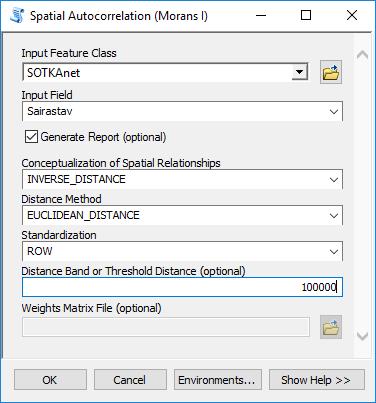Uncheck the Generate Report checkbox
Image resolution: width=376 pixels, height=403 pixels.
pyautogui.click(x=31, y=137)
